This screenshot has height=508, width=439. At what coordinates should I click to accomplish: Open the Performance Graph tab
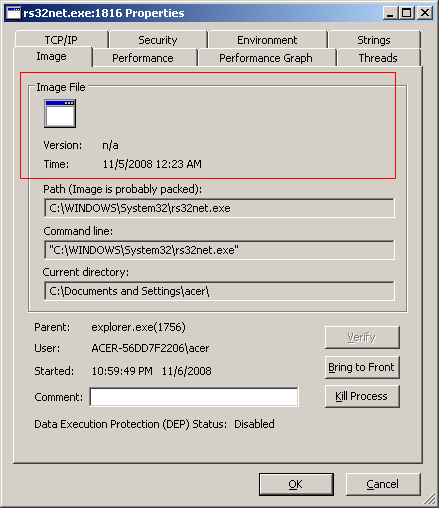point(266,58)
